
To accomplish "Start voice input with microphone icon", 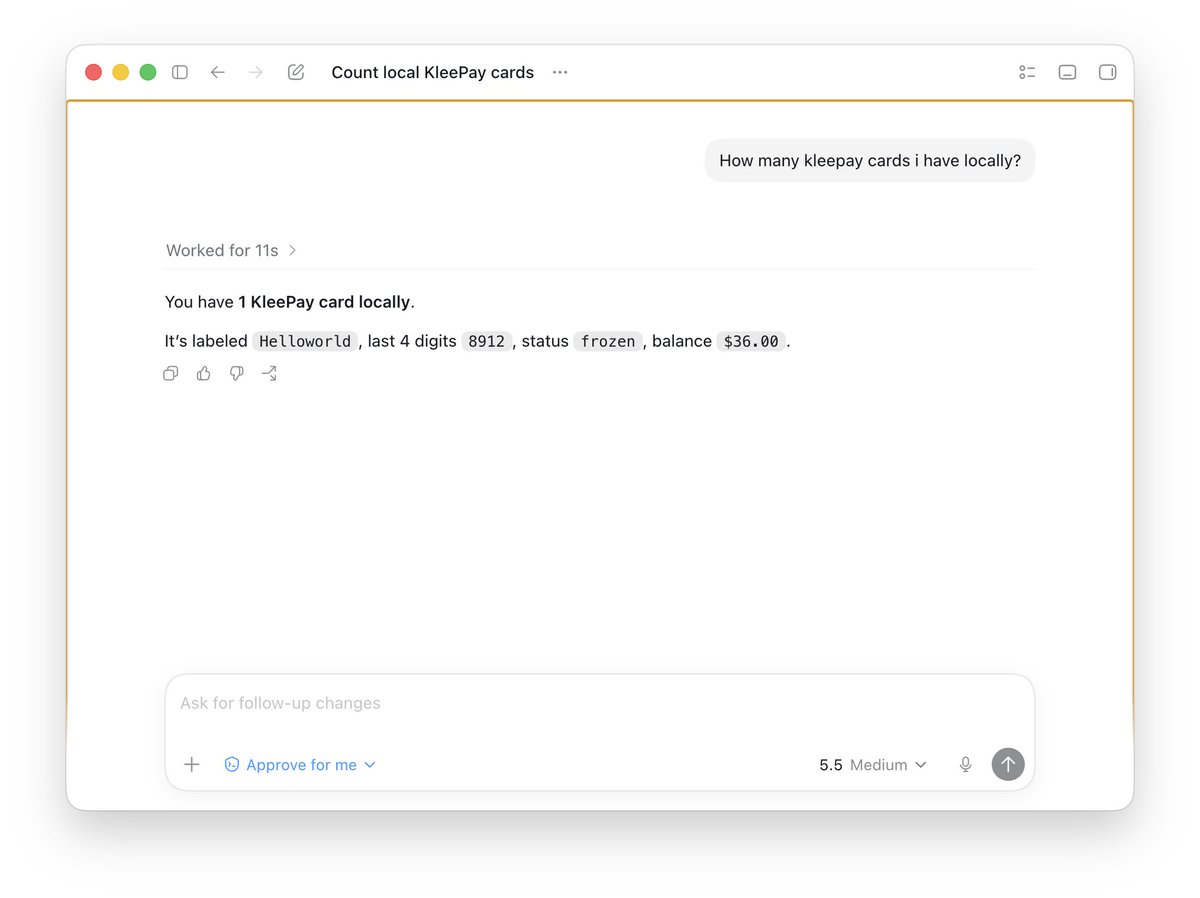I will [965, 764].
